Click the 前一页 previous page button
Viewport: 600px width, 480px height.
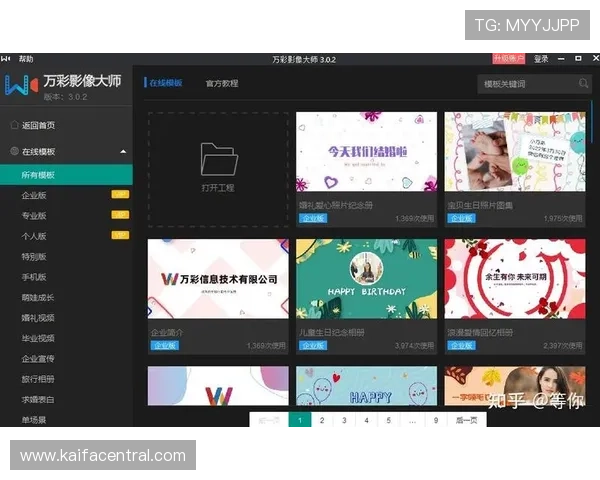pos(269,420)
